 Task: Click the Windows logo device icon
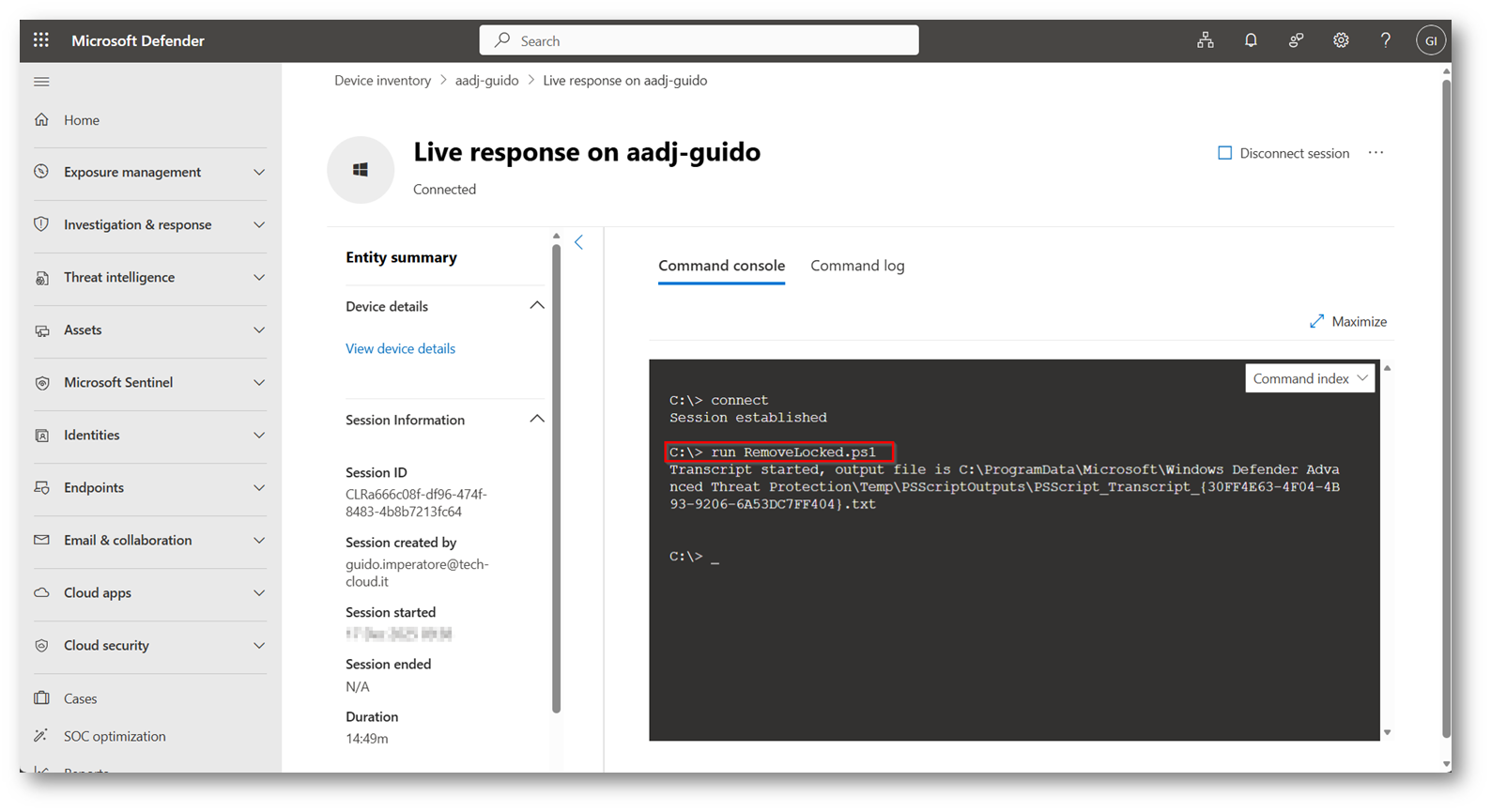pos(361,170)
